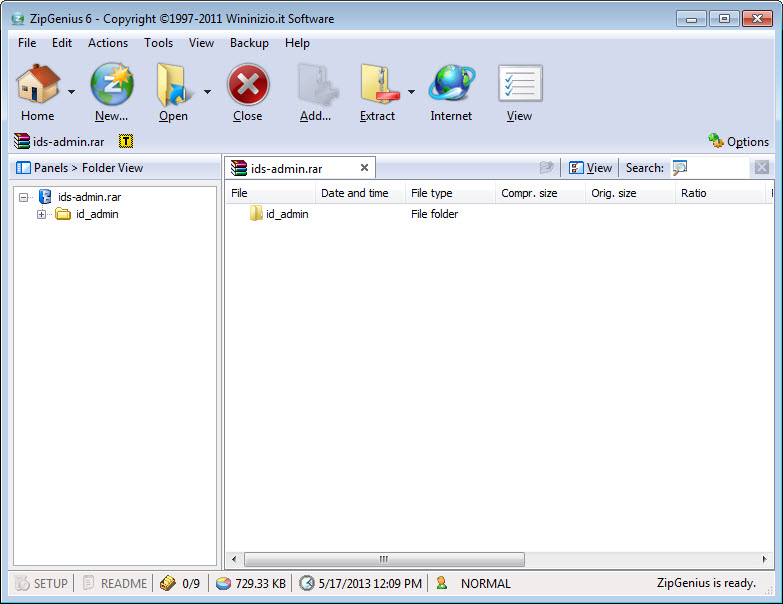Click Panels > Folder View header

[80, 168]
